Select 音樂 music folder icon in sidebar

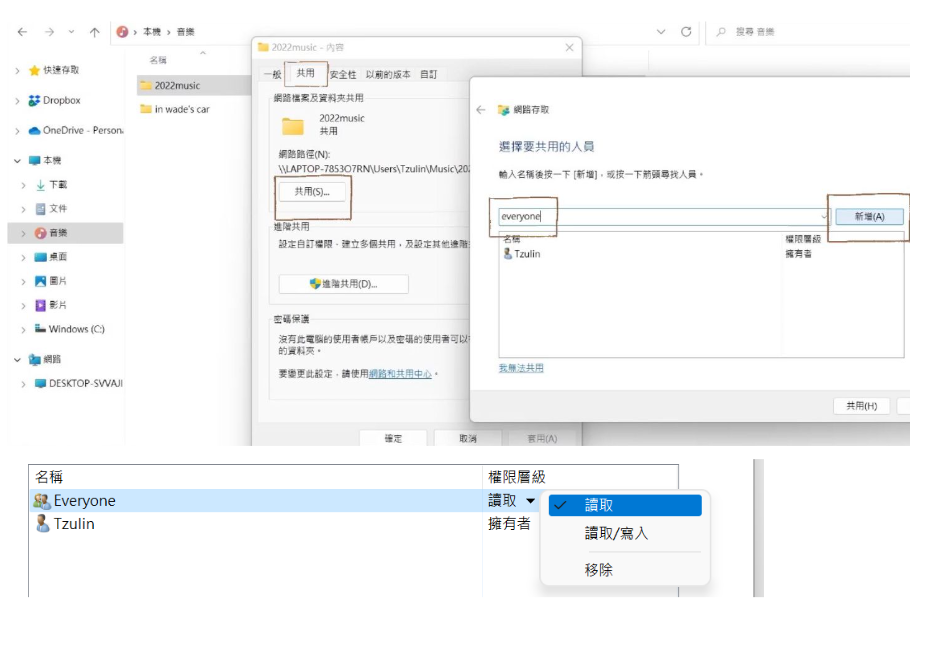coord(40,233)
